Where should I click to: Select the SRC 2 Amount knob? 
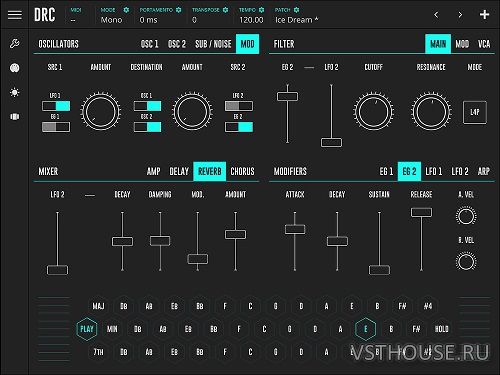192,112
